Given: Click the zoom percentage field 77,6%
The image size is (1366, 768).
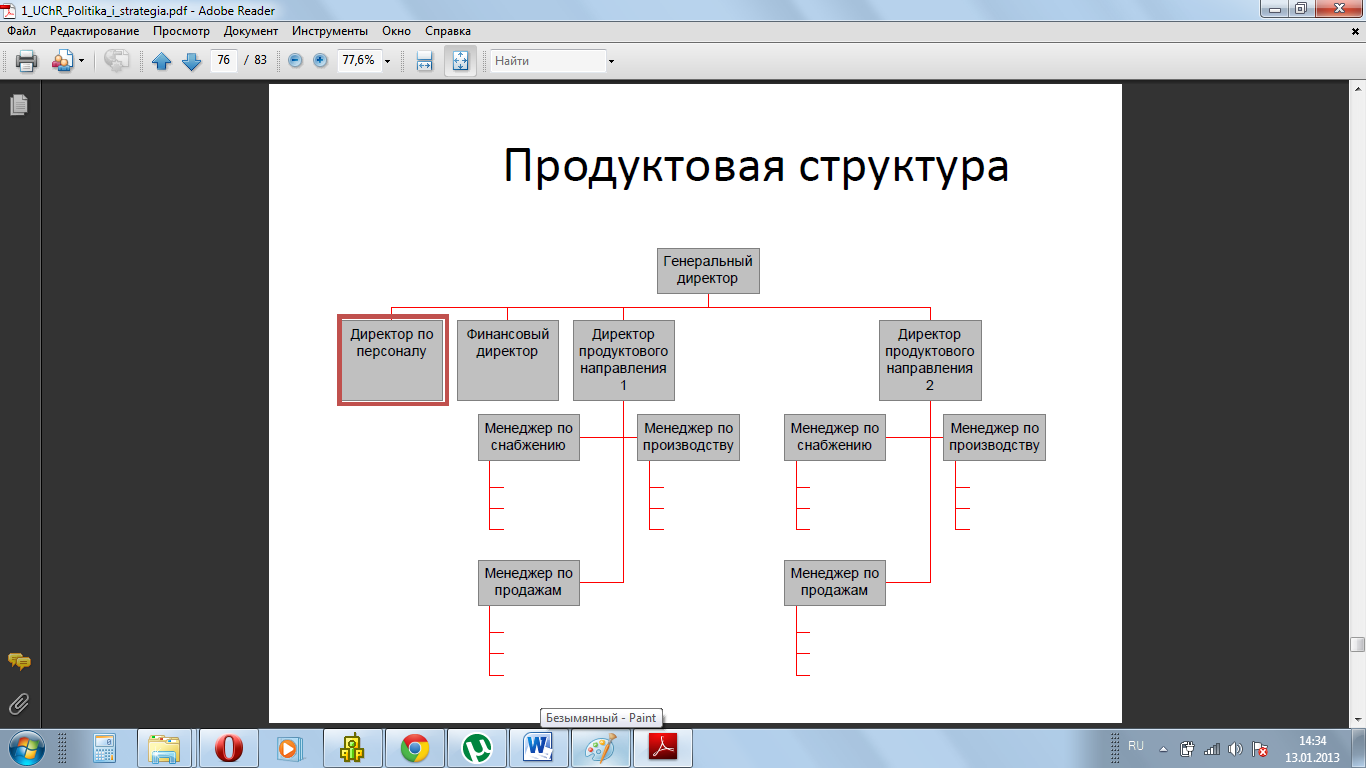Looking at the screenshot, I should [358, 60].
